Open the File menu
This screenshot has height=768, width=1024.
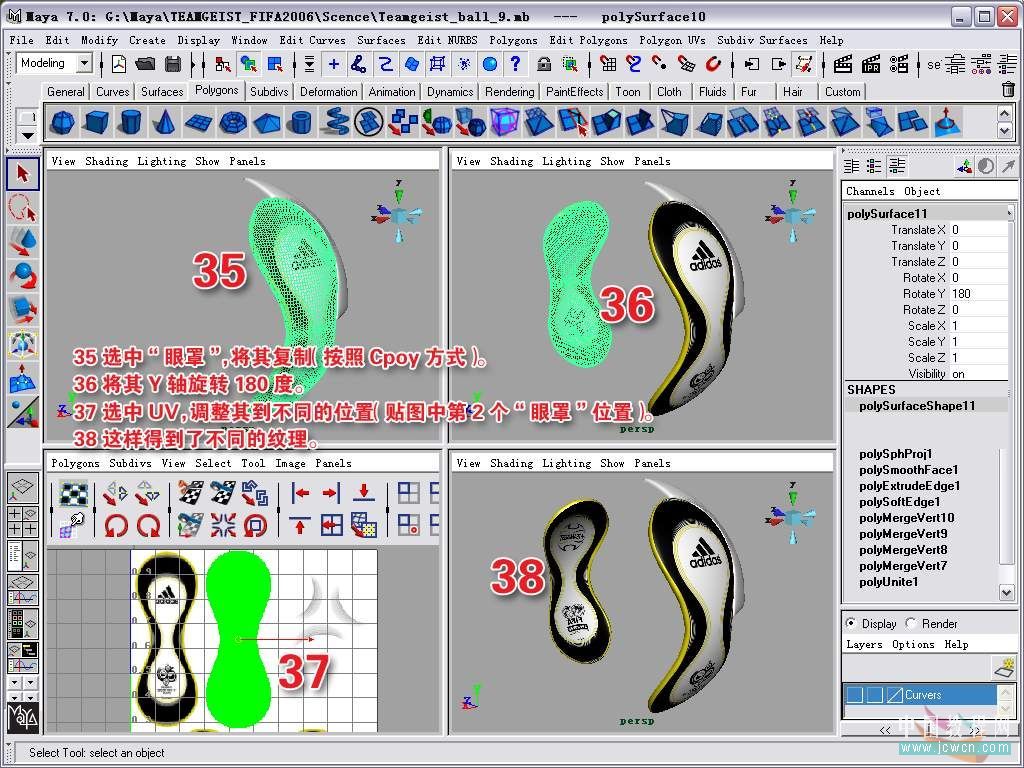22,40
